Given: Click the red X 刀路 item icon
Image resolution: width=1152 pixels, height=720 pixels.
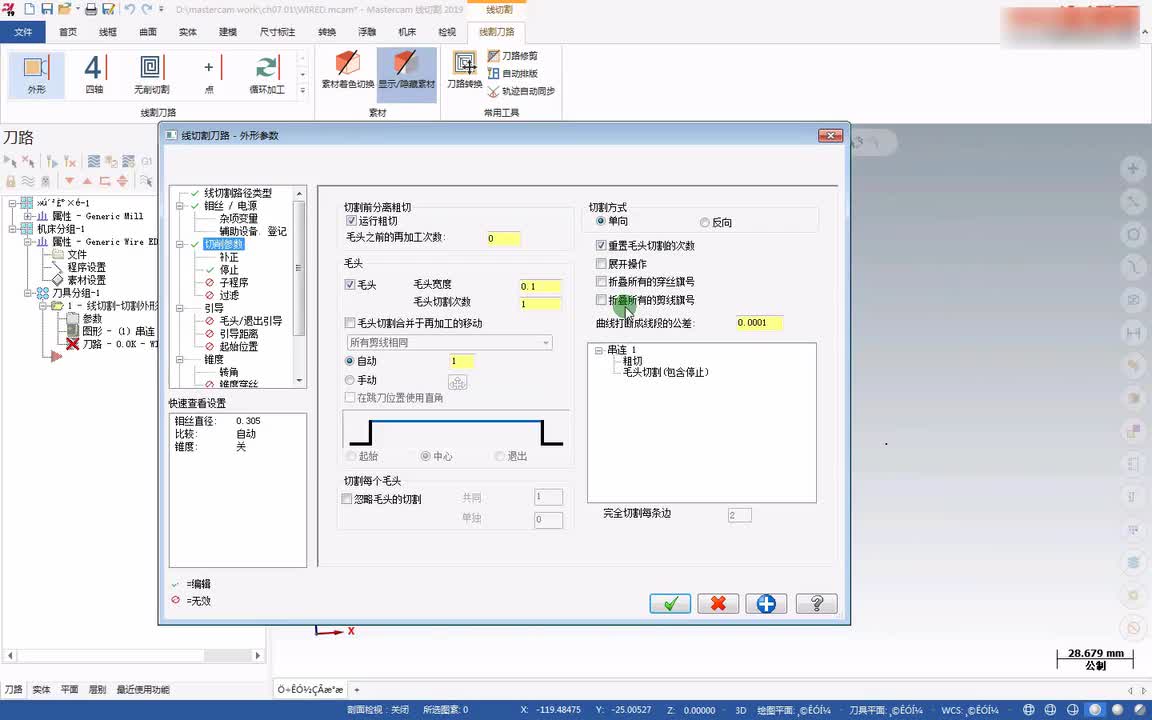Looking at the screenshot, I should (73, 344).
